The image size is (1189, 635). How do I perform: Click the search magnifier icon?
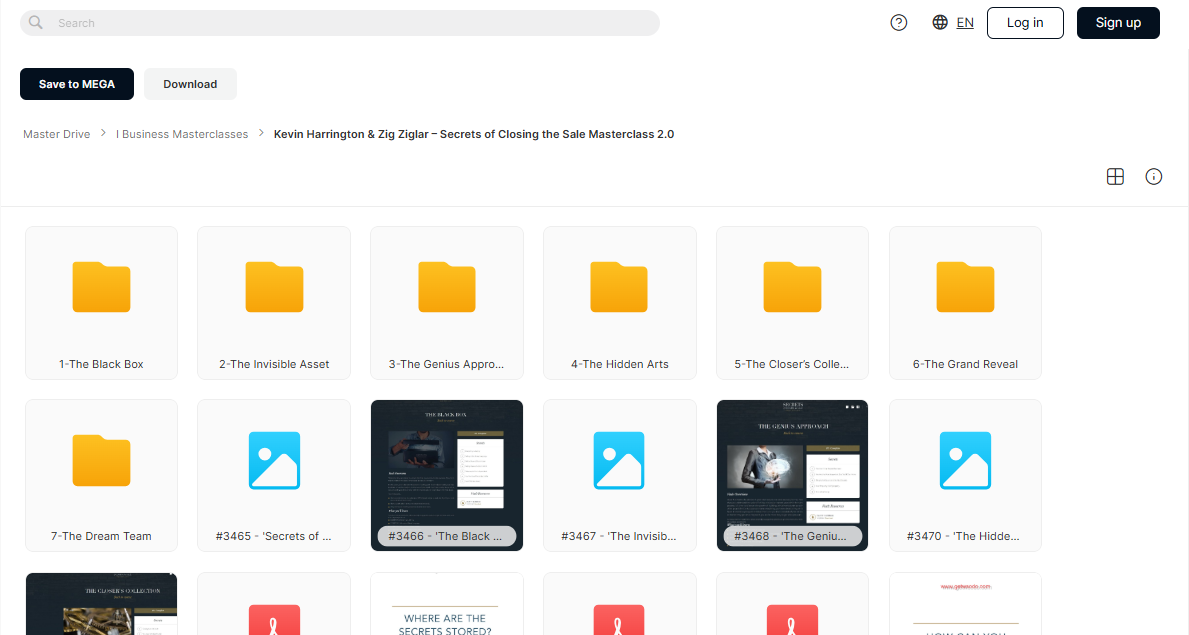[x=36, y=23]
